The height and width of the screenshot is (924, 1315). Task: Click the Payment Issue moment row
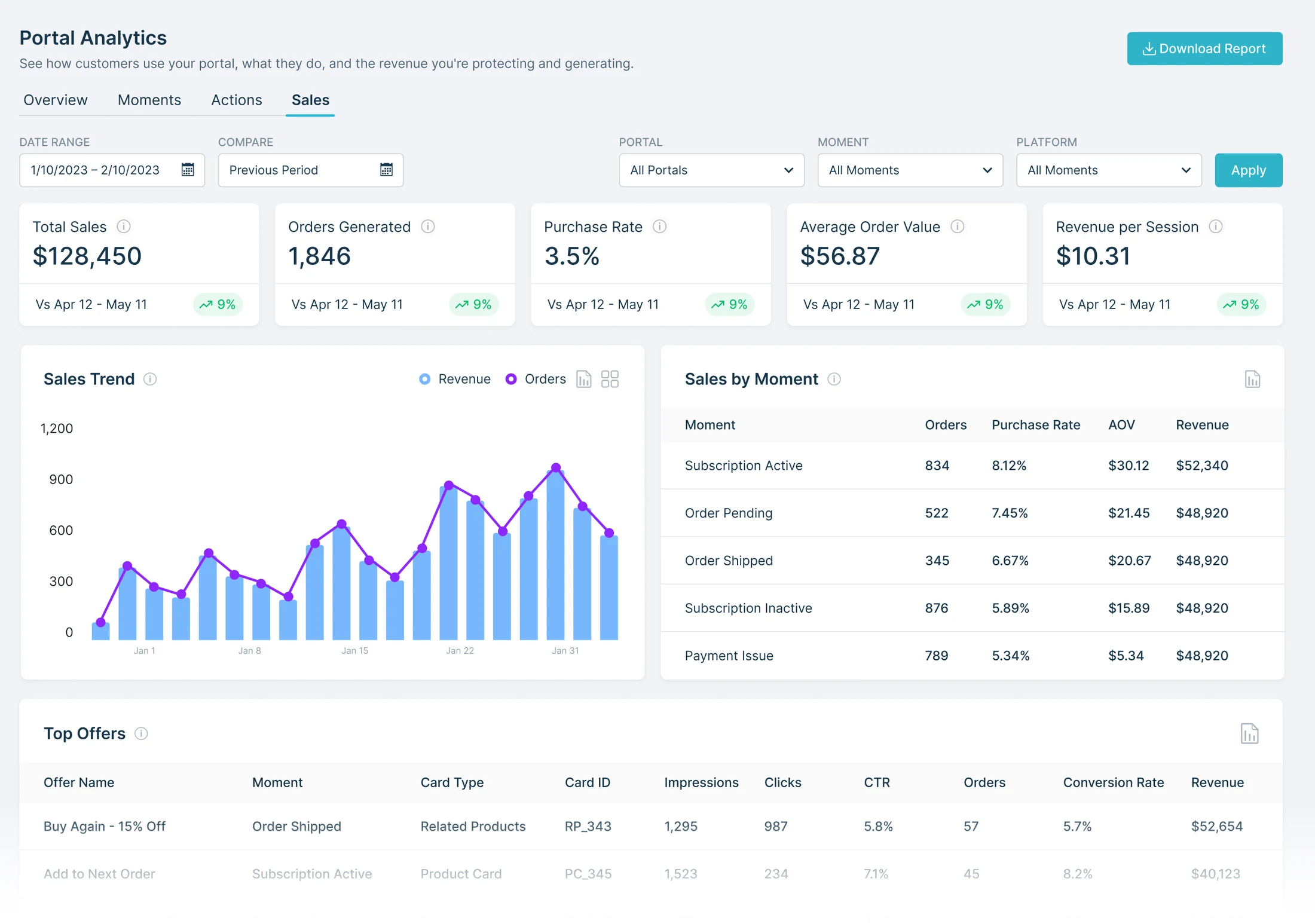point(972,656)
